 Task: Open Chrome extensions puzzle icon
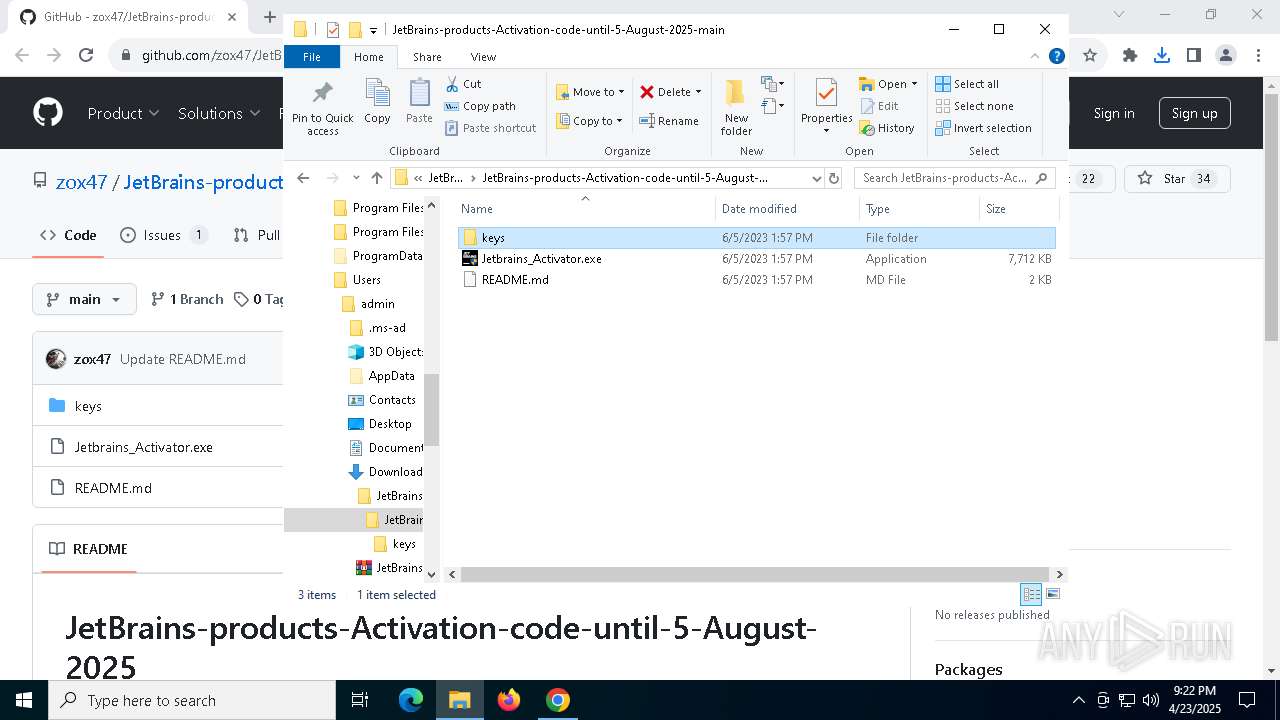tap(1130, 56)
